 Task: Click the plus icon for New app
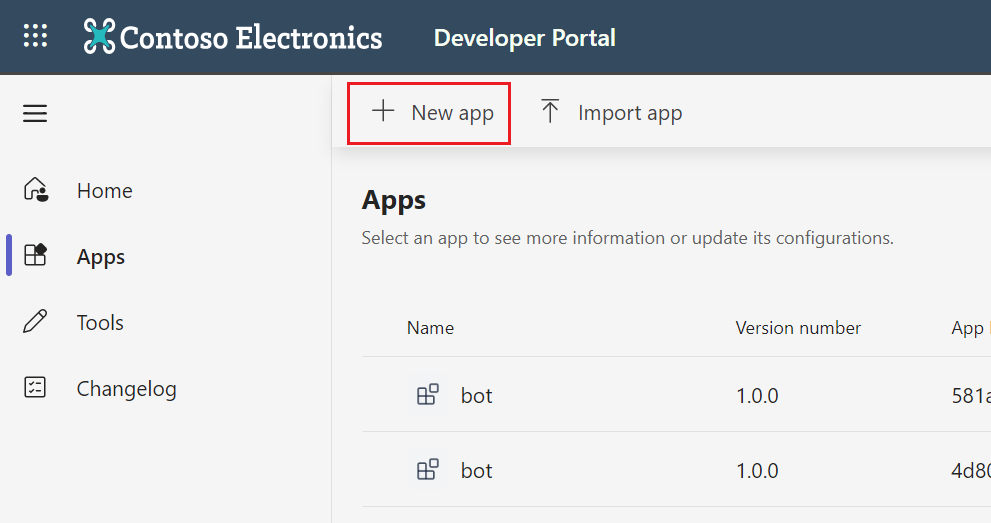click(x=383, y=111)
